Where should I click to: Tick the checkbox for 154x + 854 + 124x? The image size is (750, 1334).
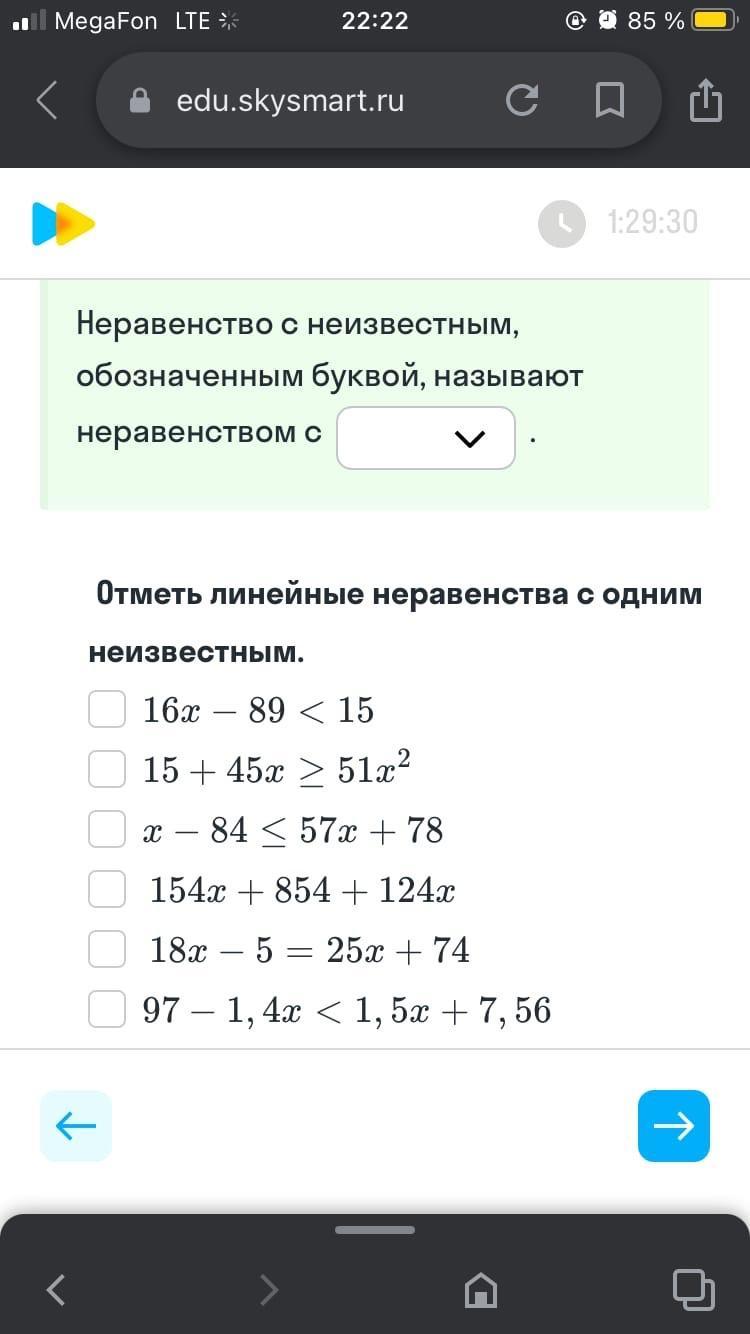(107, 889)
